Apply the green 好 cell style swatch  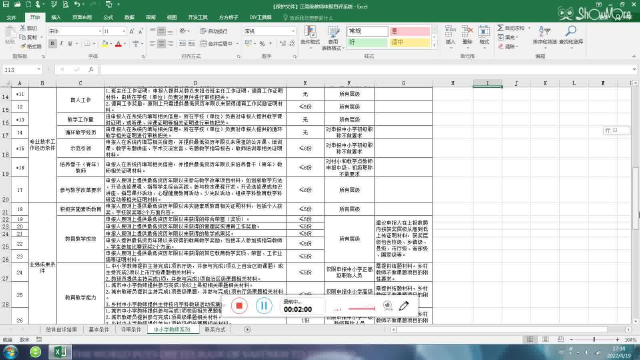coord(367,42)
